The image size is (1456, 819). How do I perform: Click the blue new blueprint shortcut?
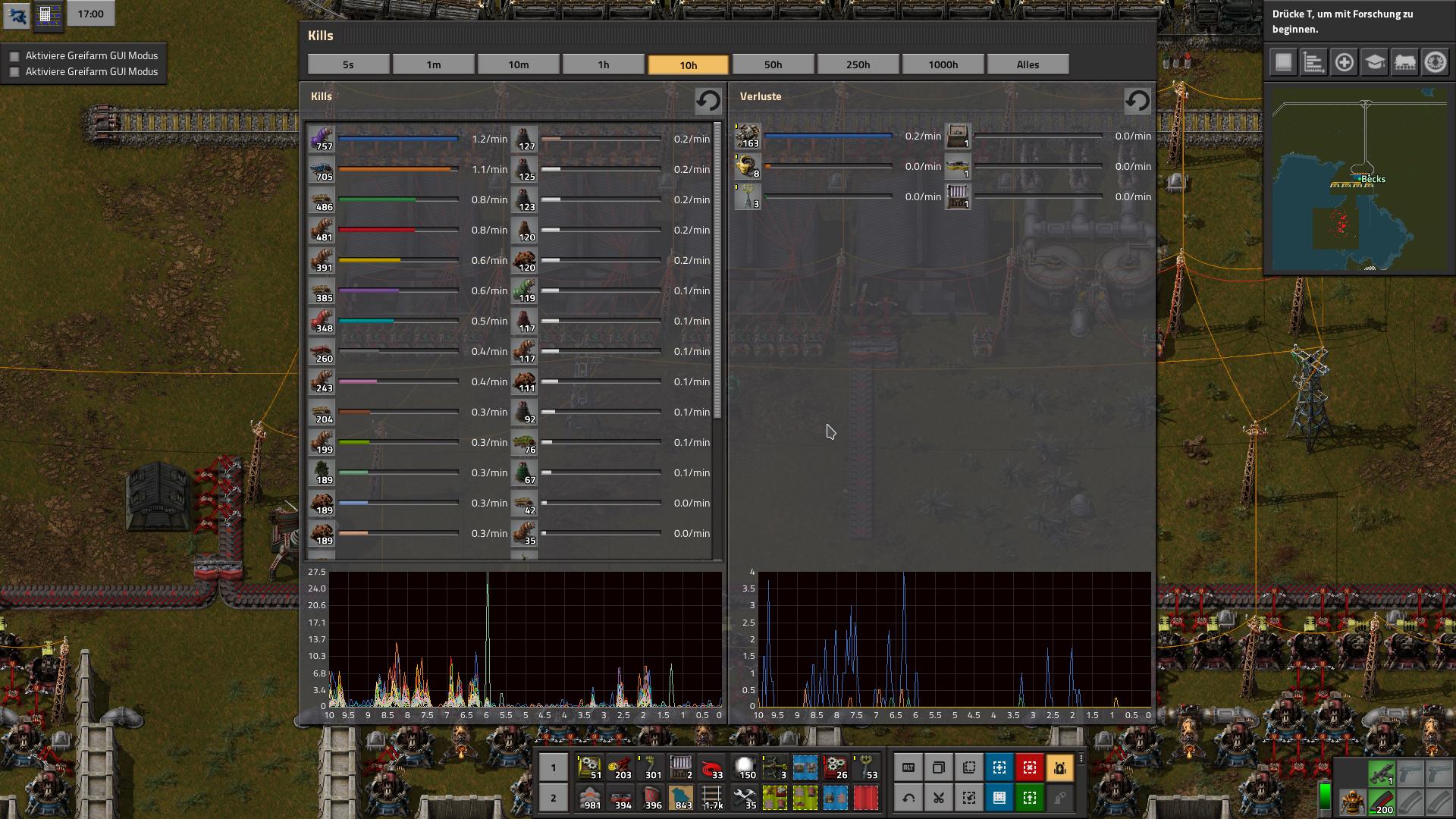(x=999, y=767)
